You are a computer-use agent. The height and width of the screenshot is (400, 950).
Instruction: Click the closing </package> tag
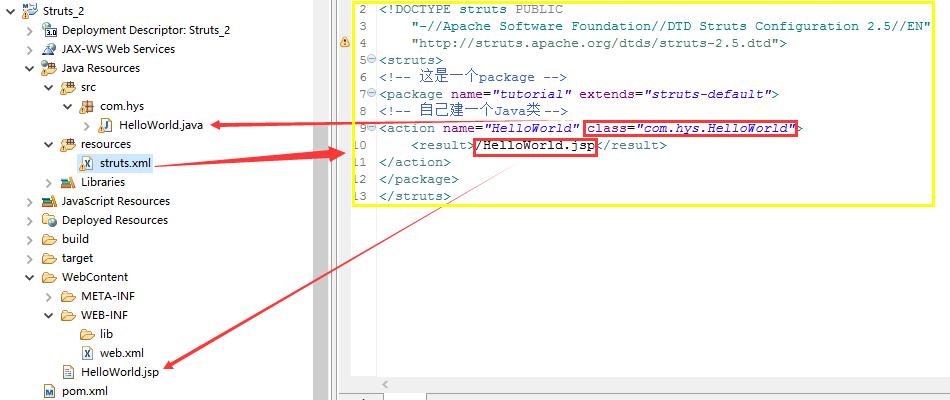point(419,179)
